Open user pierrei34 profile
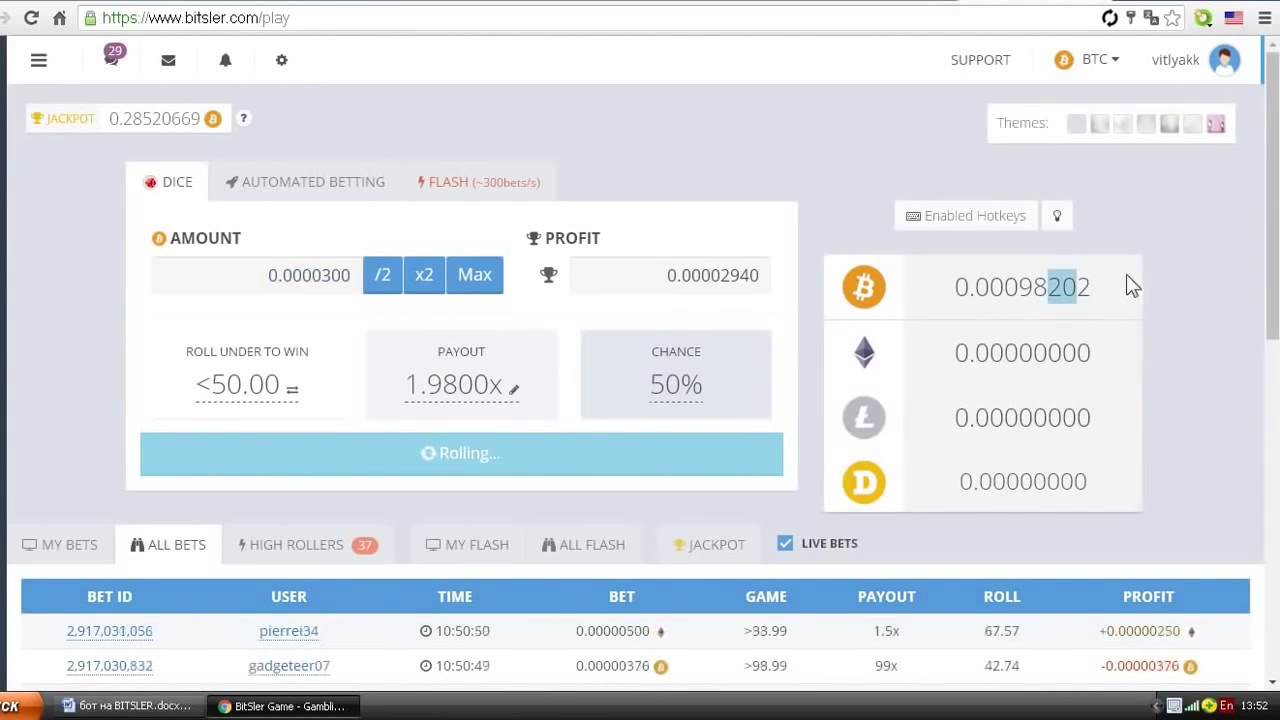The width and height of the screenshot is (1280, 720). coord(289,631)
